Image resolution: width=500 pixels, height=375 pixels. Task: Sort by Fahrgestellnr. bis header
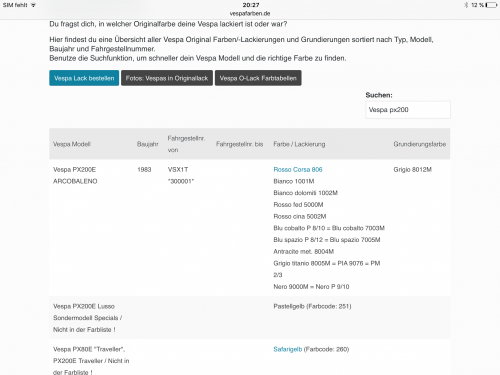(x=239, y=144)
